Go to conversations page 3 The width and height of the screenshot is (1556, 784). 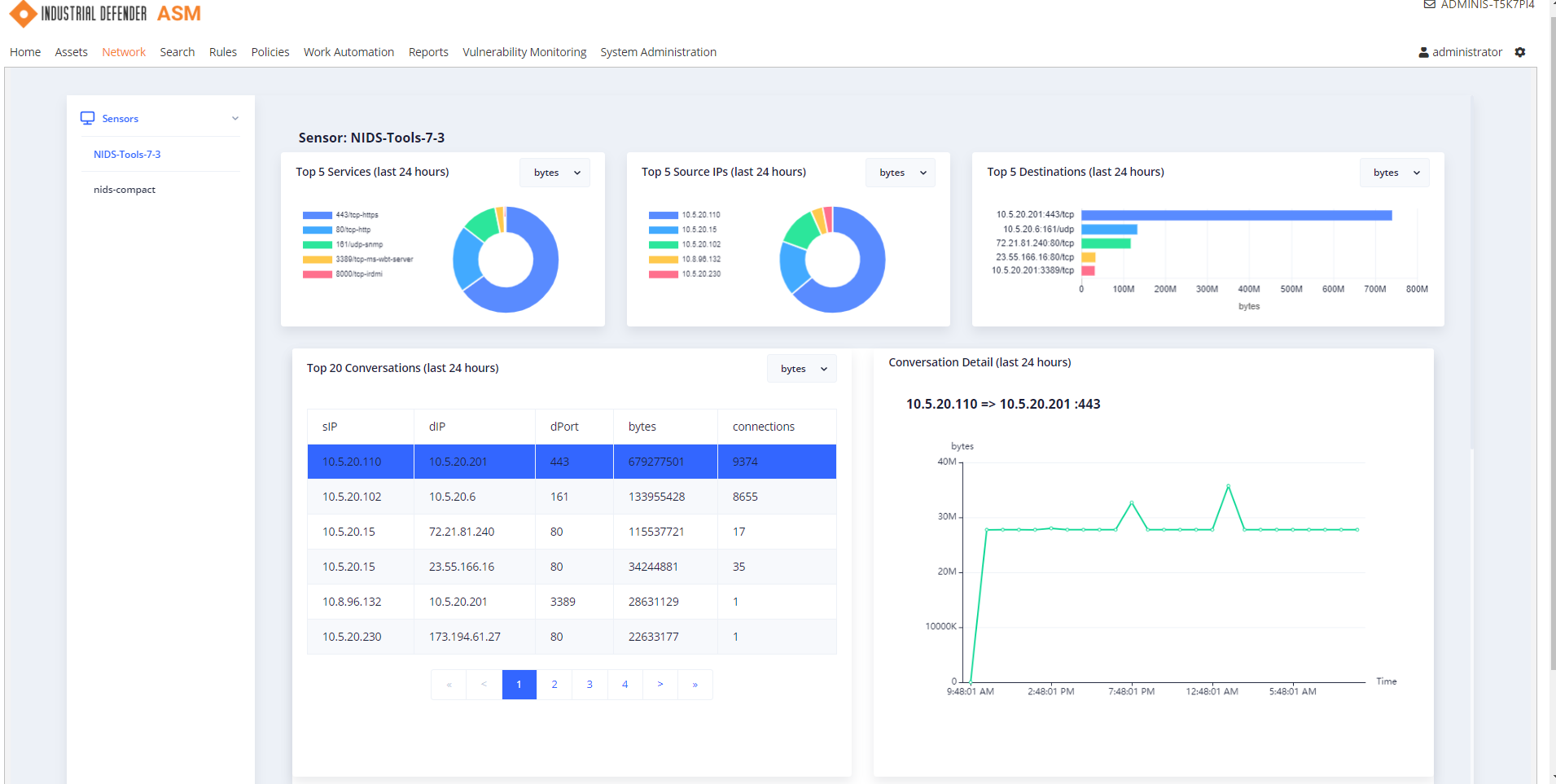tap(590, 685)
